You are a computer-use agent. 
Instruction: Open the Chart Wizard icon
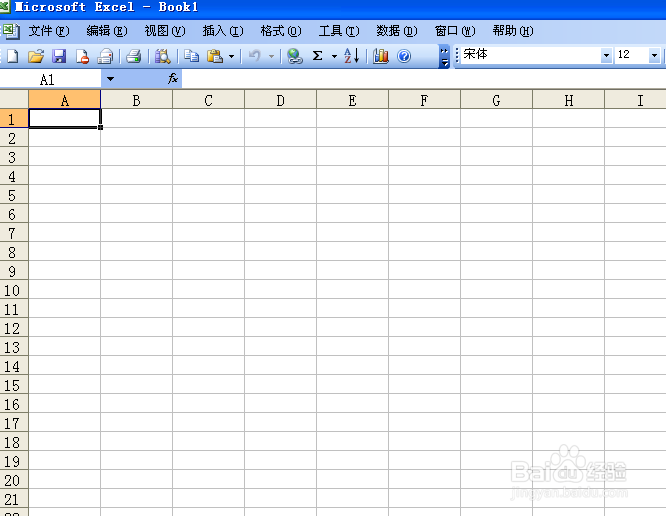(381, 56)
